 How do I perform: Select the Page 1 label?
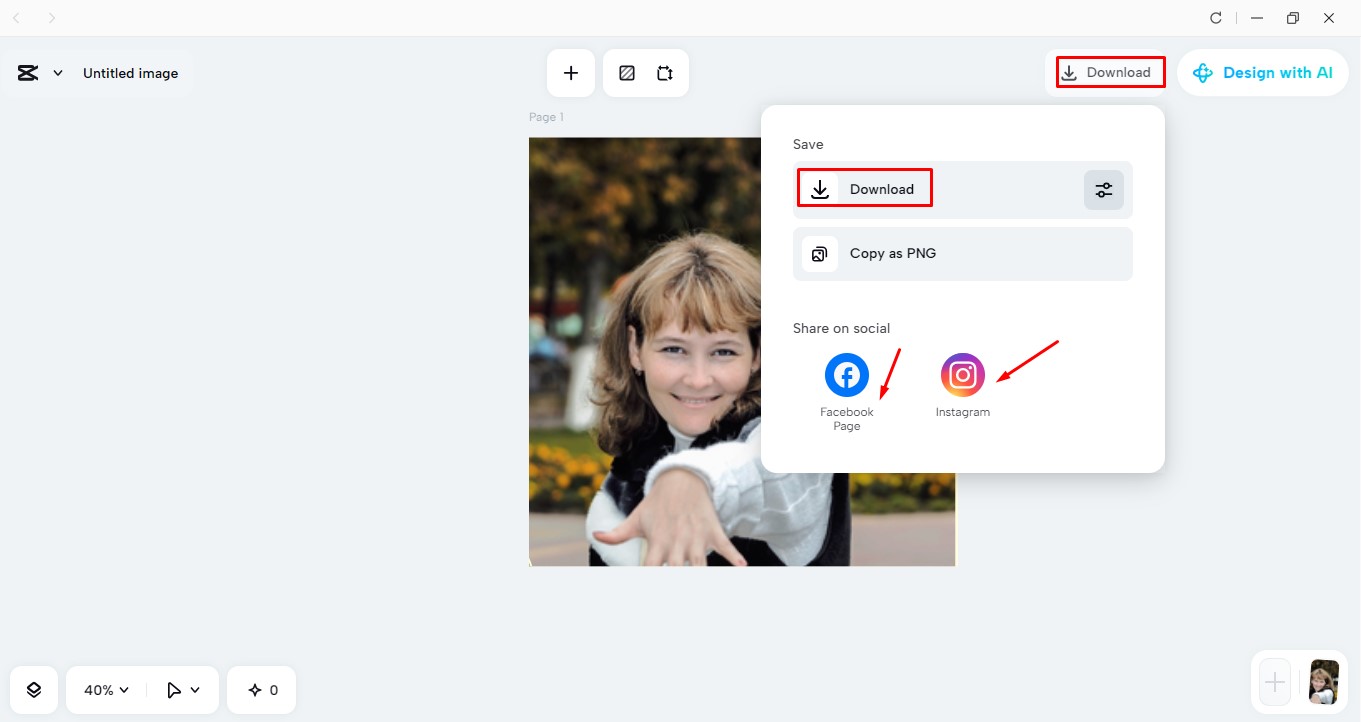[x=546, y=116]
